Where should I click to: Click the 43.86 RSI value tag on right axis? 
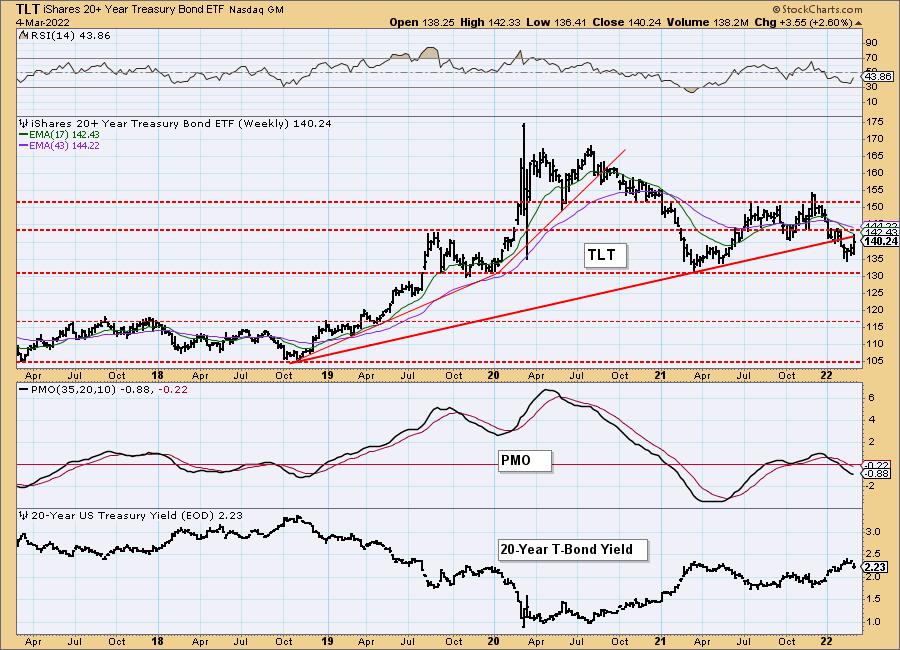pyautogui.click(x=878, y=76)
